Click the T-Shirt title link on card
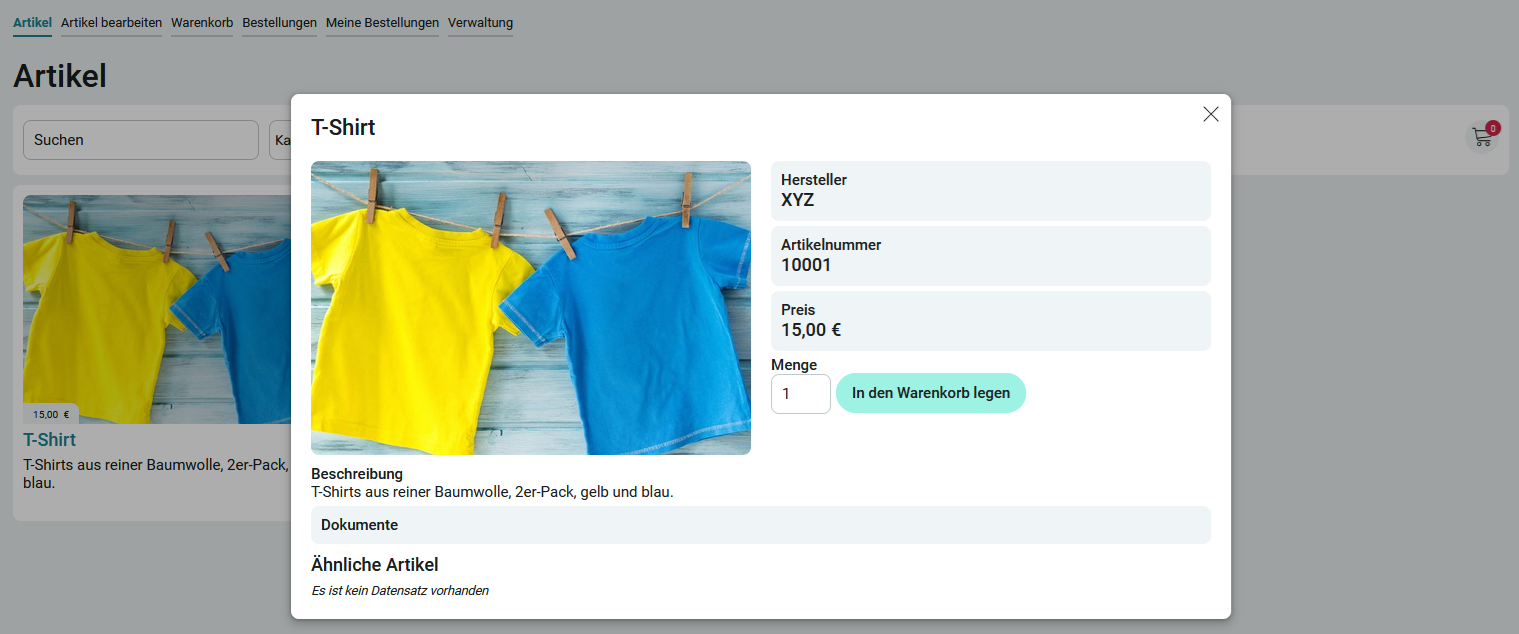This screenshot has height=634, width=1519. (50, 440)
